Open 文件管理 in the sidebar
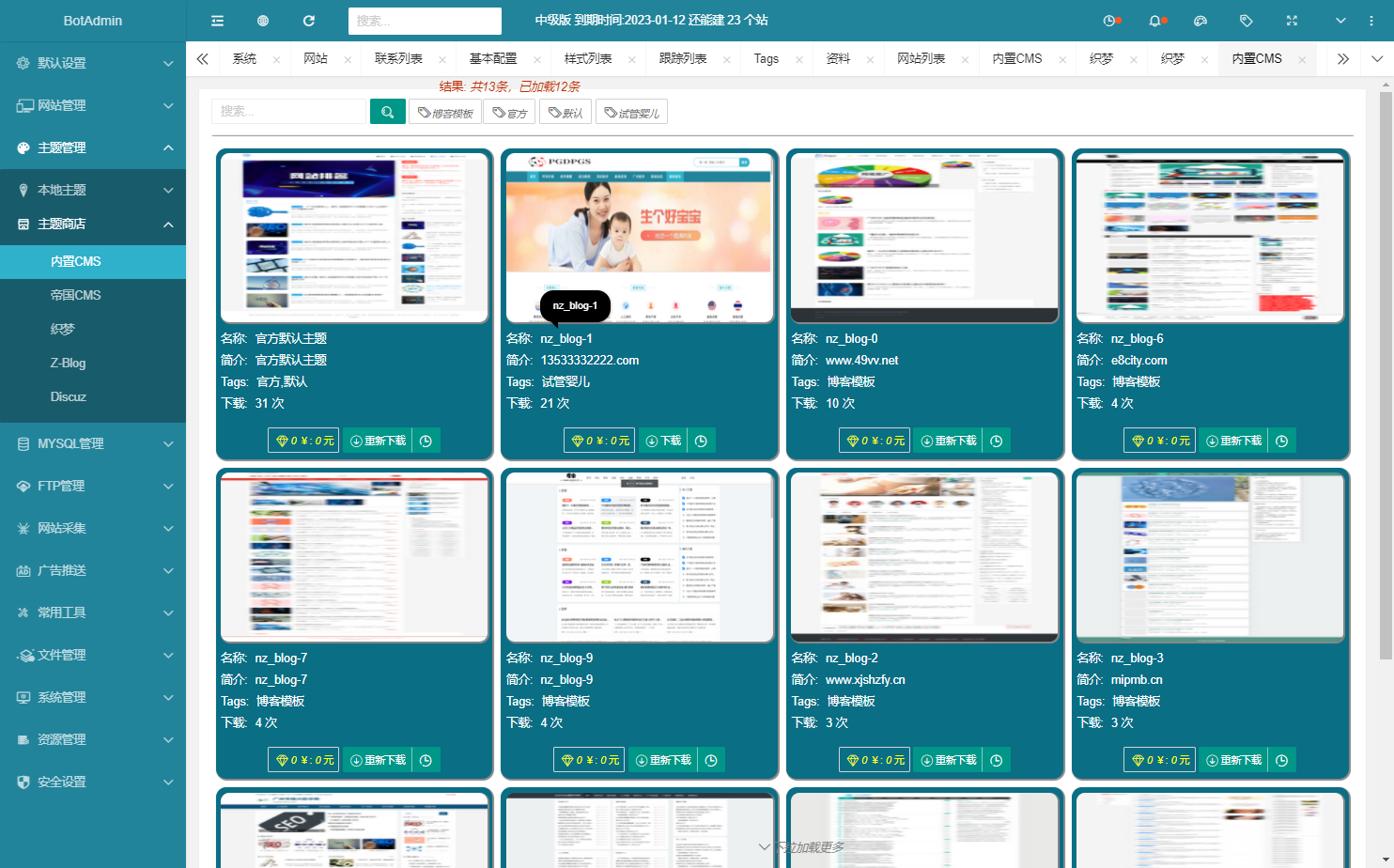Screen dimensions: 1394x868 click(x=93, y=655)
